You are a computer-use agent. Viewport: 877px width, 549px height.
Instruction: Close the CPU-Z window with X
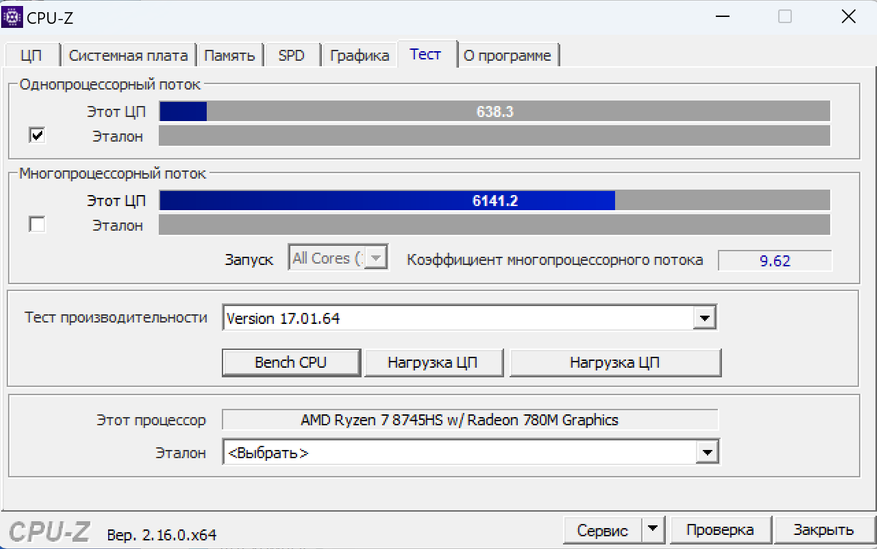click(848, 17)
